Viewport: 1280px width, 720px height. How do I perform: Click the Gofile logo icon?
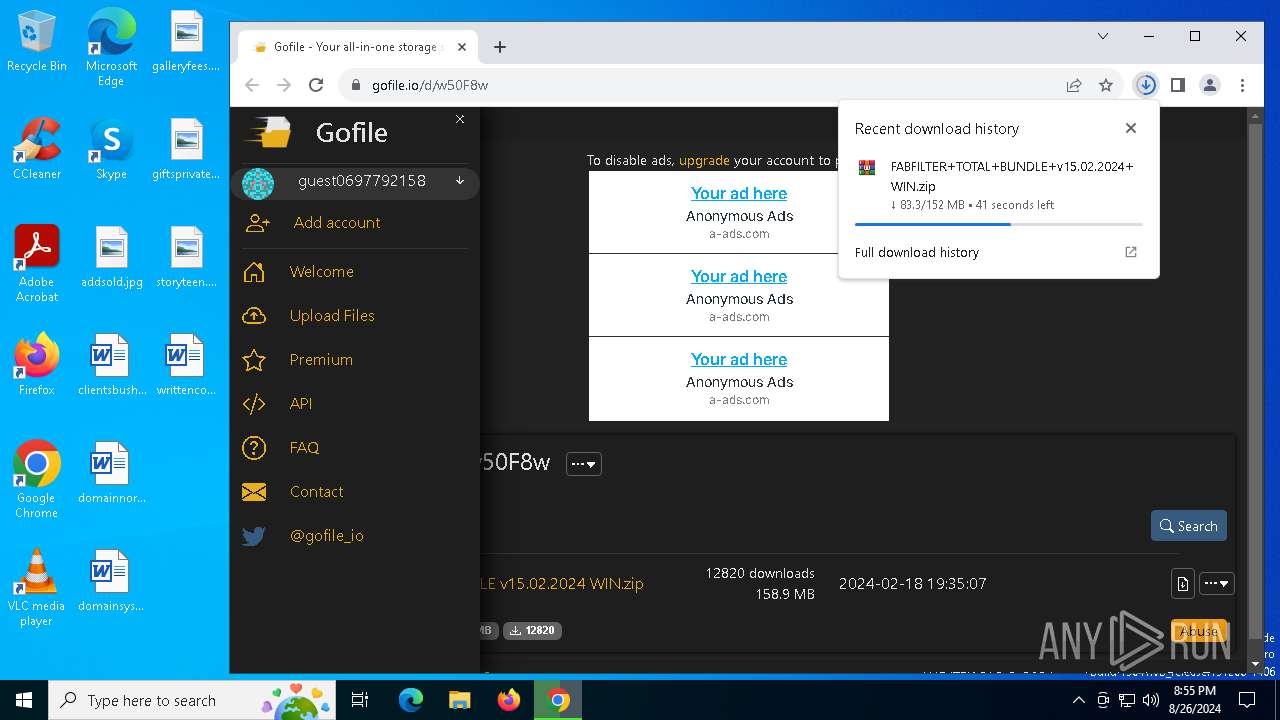(268, 133)
